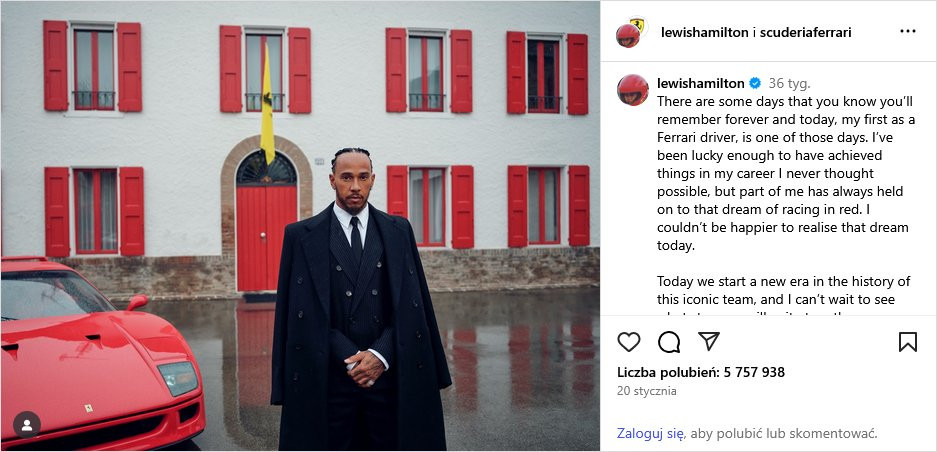Screen dimensions: 937x452
Task: Open the post date '20 stycznia'
Action: (647, 391)
